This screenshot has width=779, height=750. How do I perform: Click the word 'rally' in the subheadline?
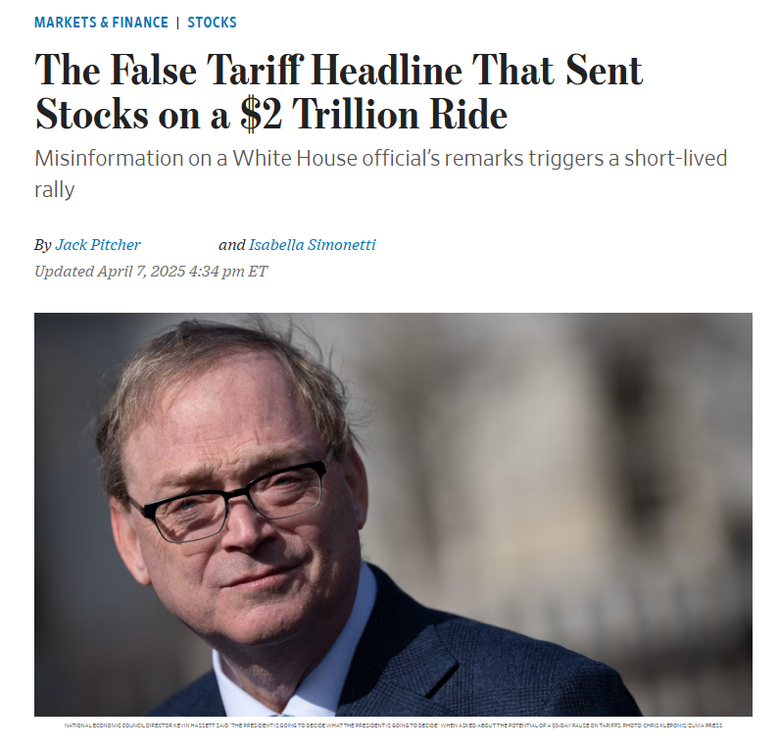[54, 189]
